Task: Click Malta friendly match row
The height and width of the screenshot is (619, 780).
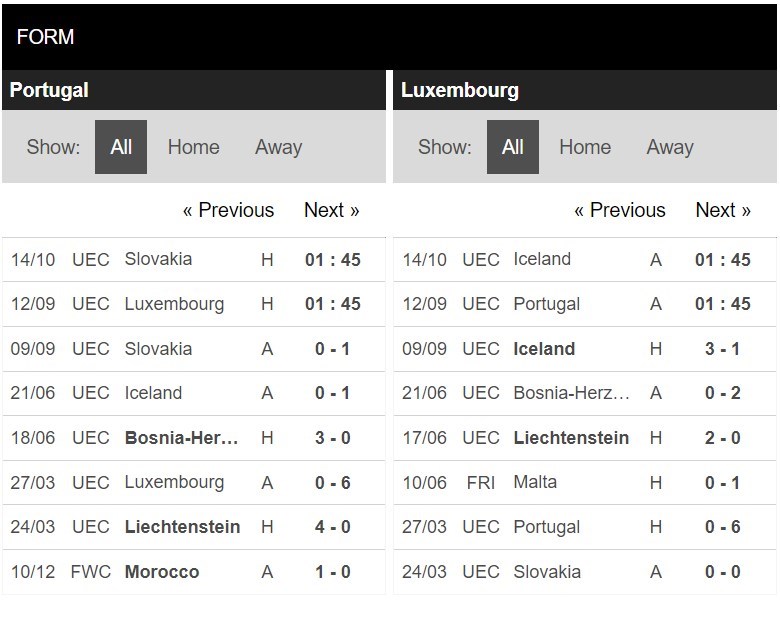Action: [585, 483]
